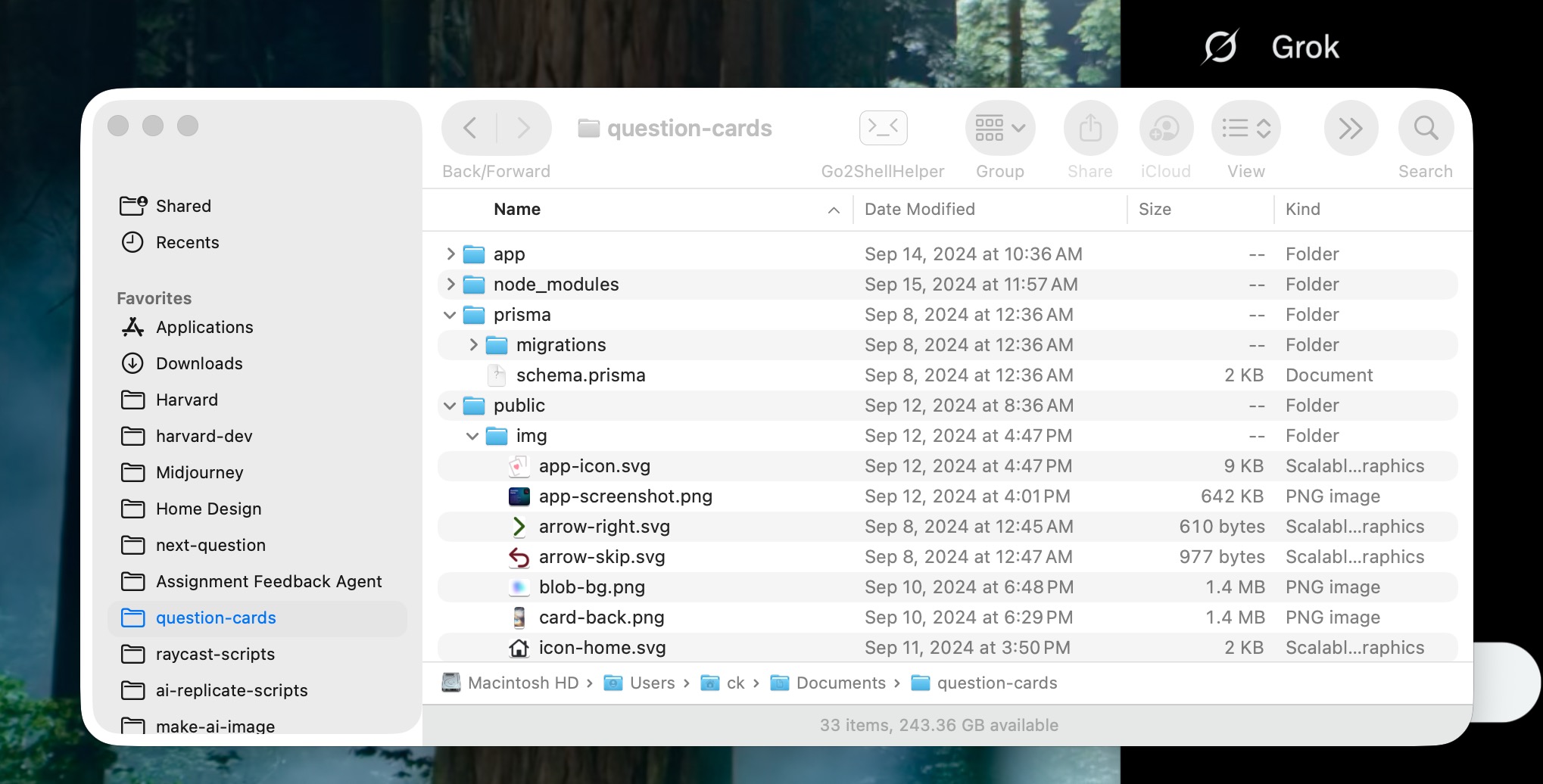Click ck in path bar
1543x784 pixels.
pyautogui.click(x=722, y=683)
